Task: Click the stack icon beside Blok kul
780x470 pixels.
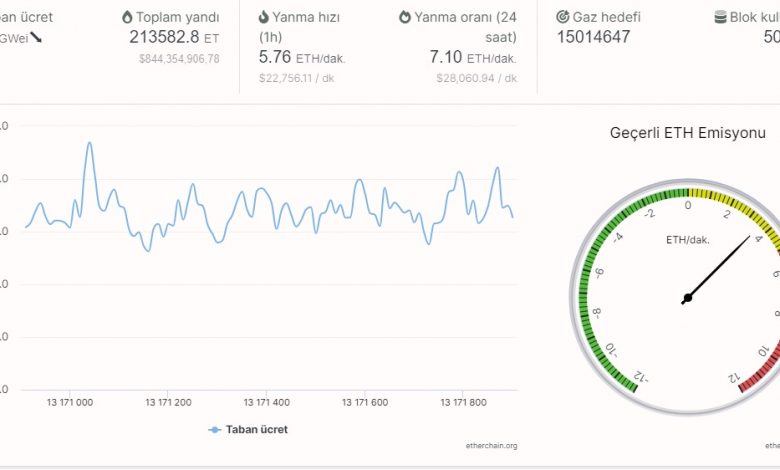Action: coord(720,18)
